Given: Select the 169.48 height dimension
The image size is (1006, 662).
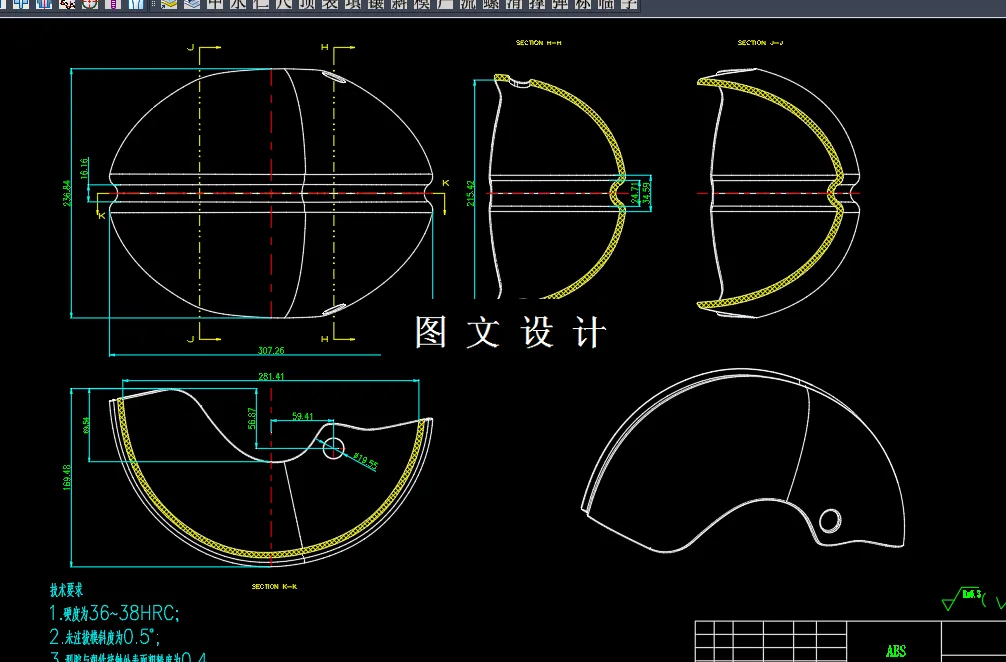Looking at the screenshot, I should click(x=67, y=478).
